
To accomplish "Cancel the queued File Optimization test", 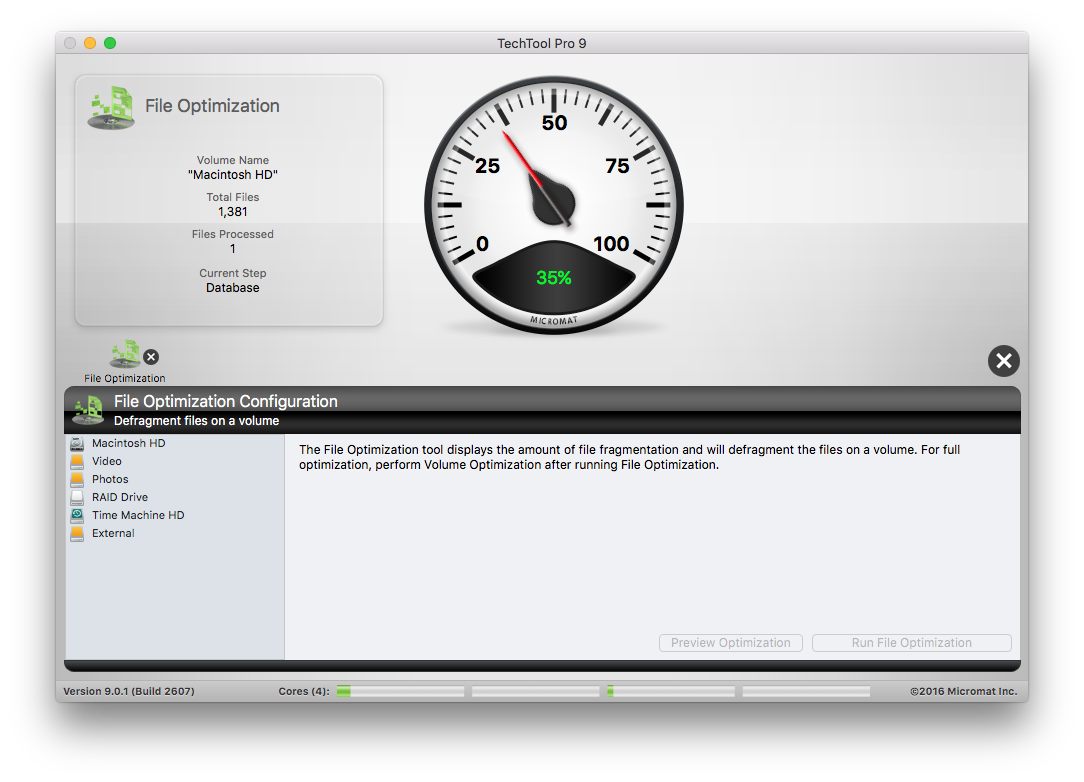I will (x=151, y=357).
